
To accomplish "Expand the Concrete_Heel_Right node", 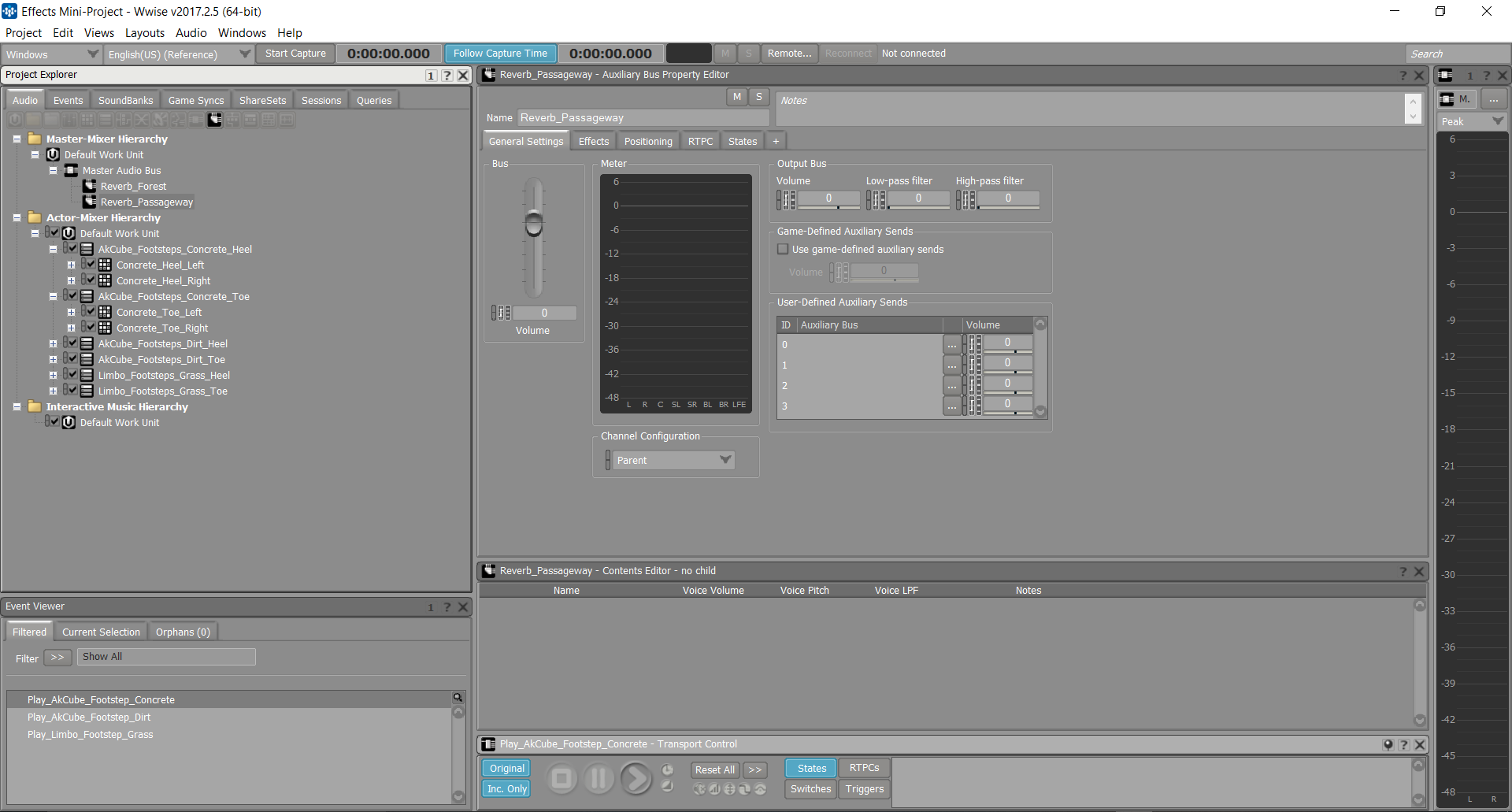I will point(71,280).
